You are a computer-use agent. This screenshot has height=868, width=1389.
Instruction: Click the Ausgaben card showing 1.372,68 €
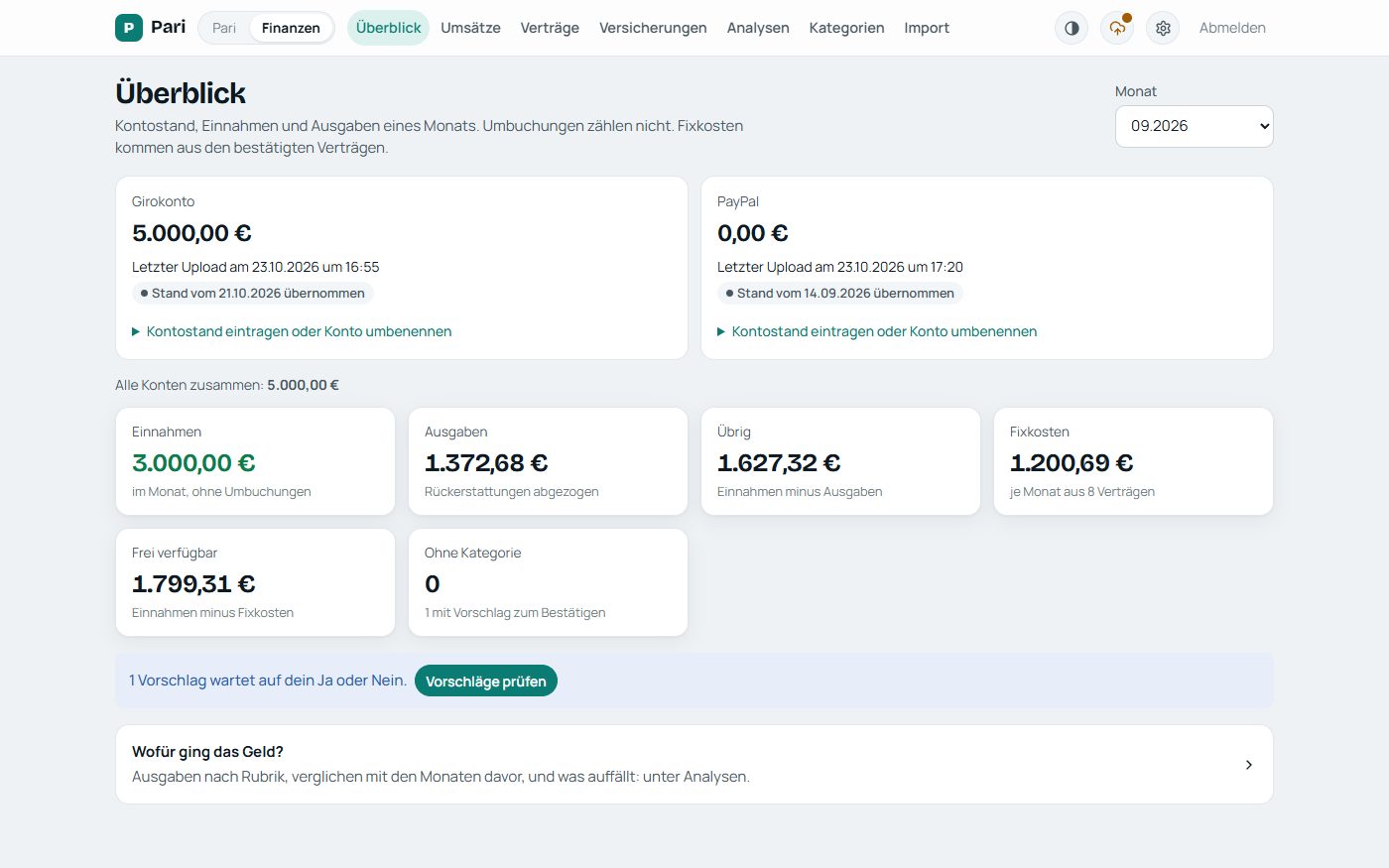(548, 461)
